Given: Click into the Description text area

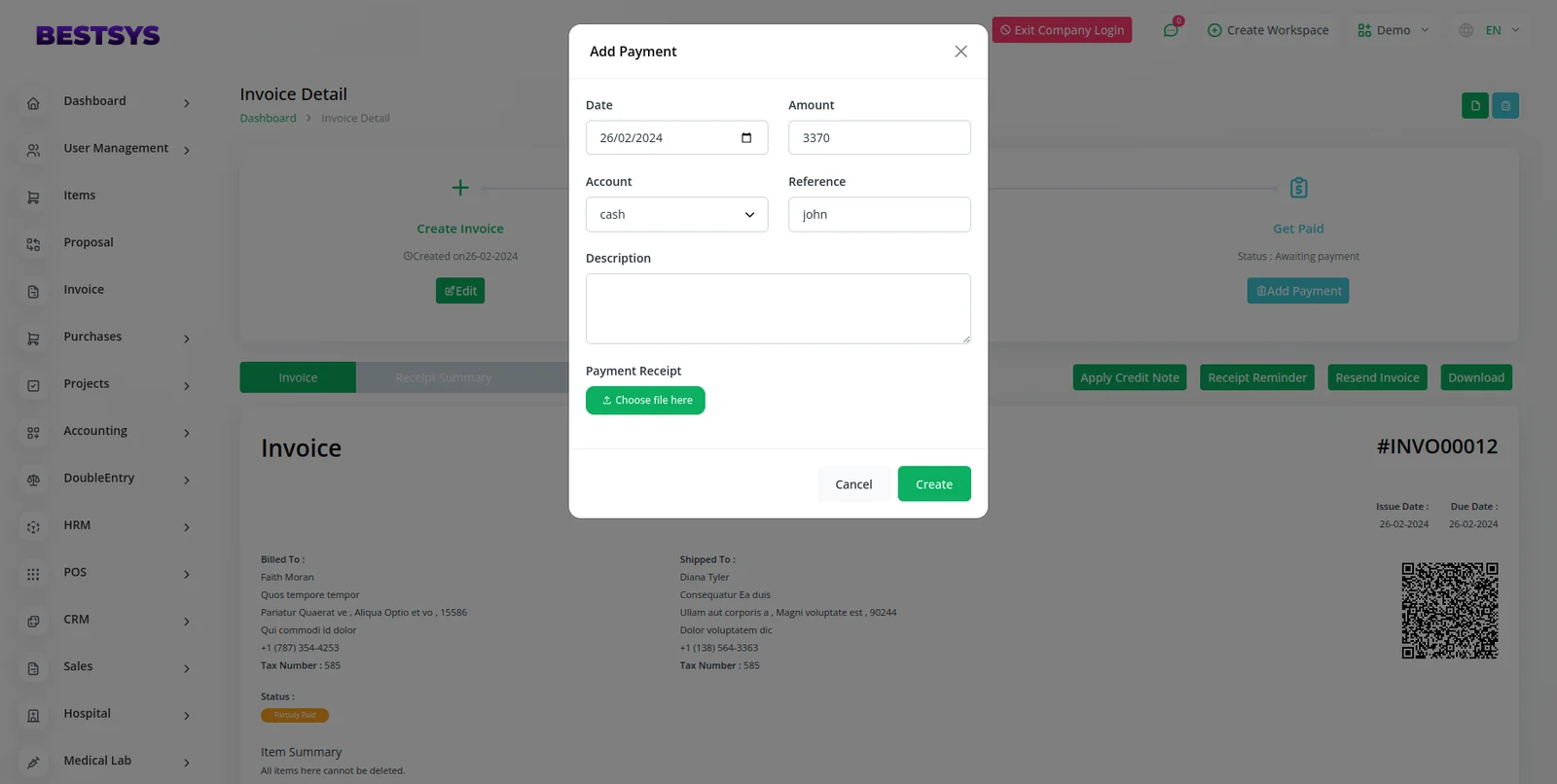Looking at the screenshot, I should tap(778, 308).
